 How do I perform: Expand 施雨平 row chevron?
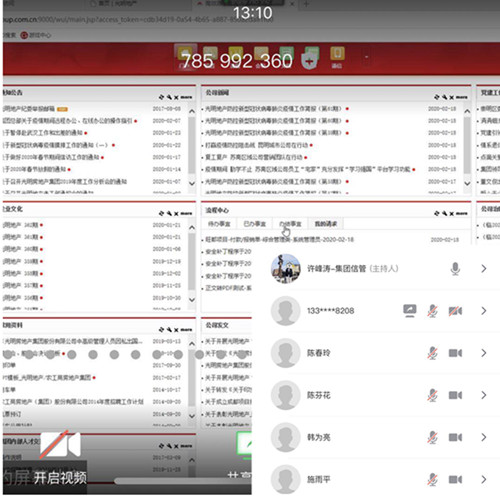point(484,479)
